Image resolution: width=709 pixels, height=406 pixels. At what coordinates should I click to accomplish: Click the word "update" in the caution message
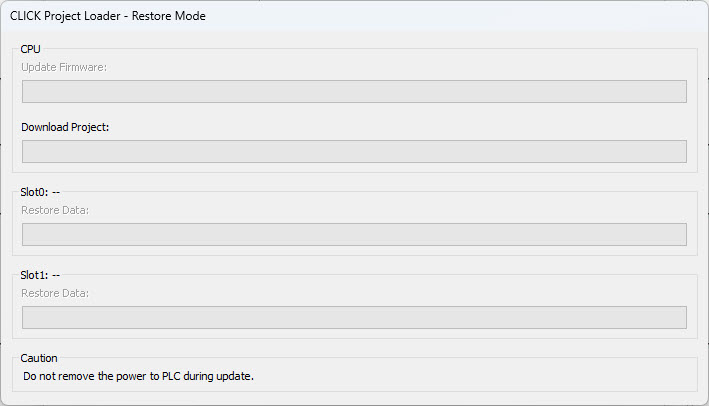[236, 376]
